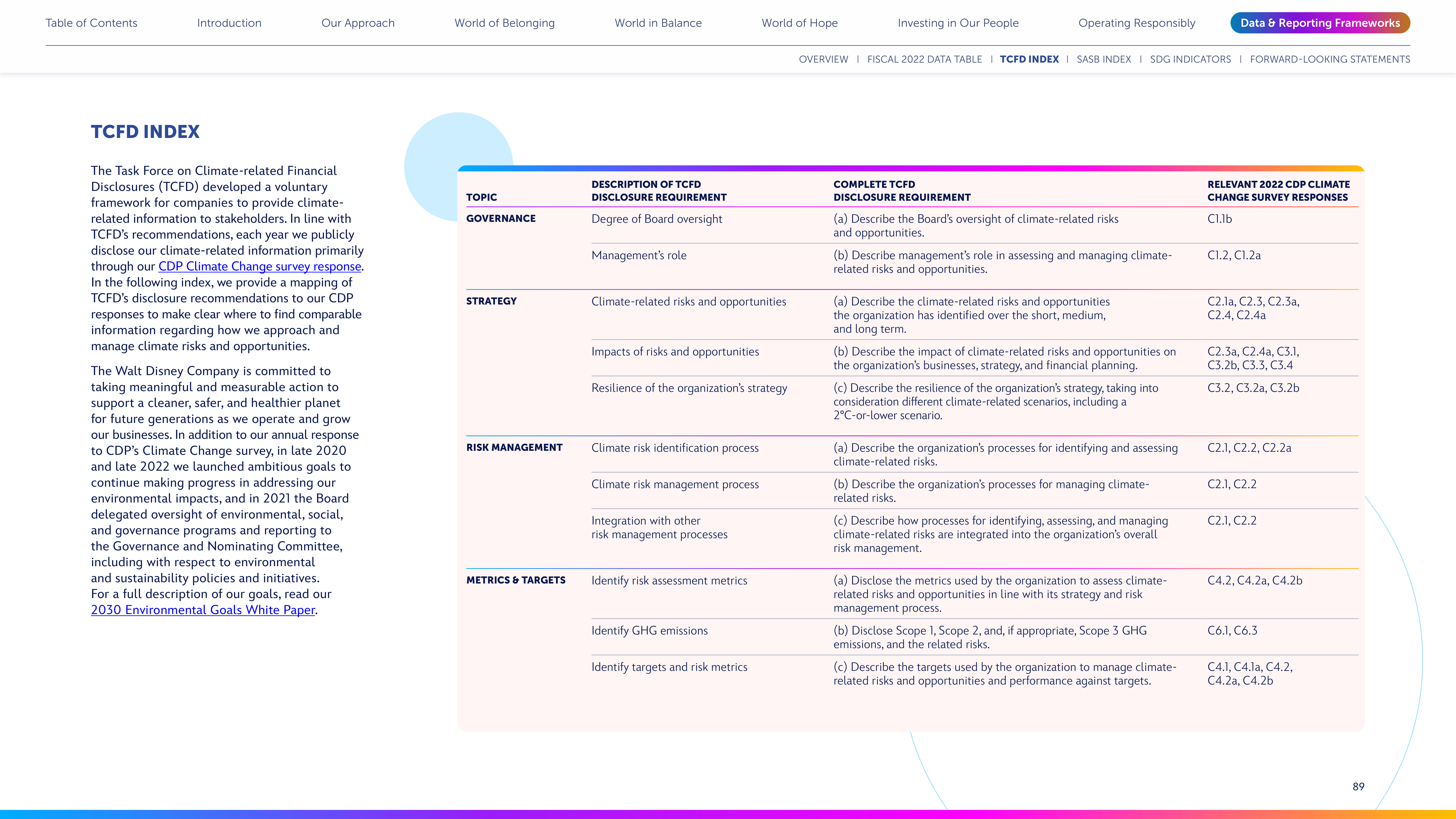Viewport: 1456px width, 819px height.
Task: Click the RISK MANAGEMENT topic label
Action: pyautogui.click(x=514, y=448)
